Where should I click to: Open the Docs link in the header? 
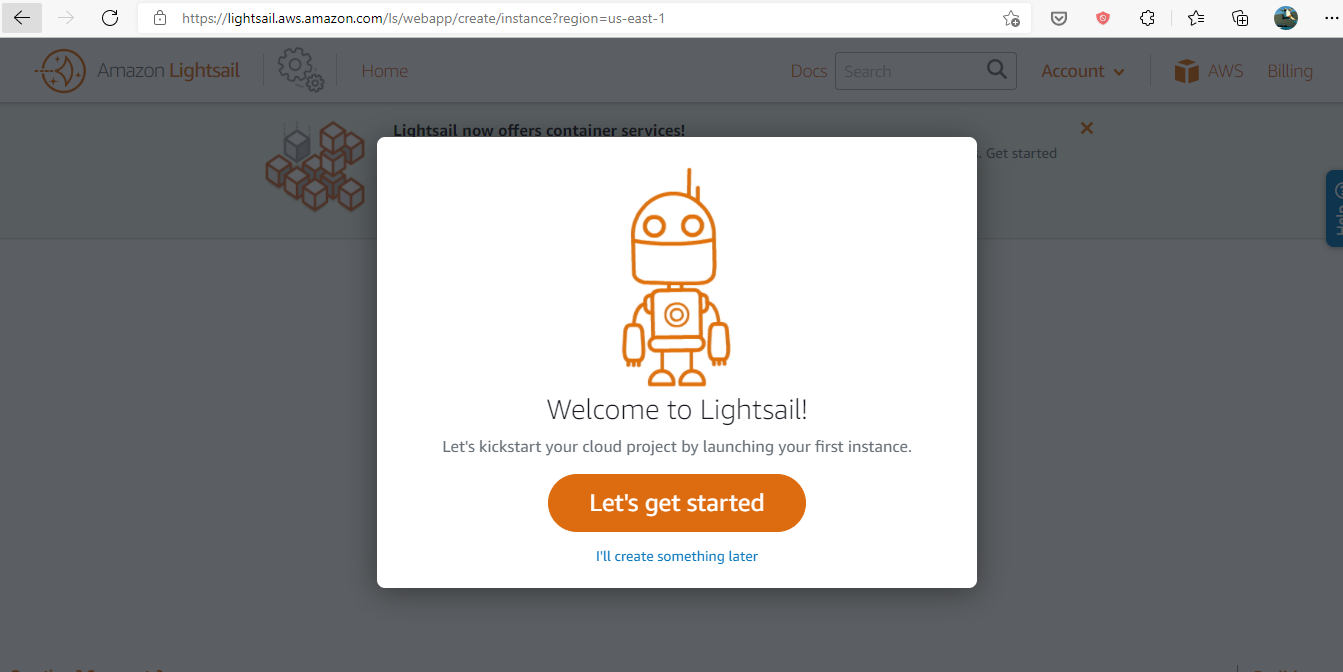tap(809, 71)
